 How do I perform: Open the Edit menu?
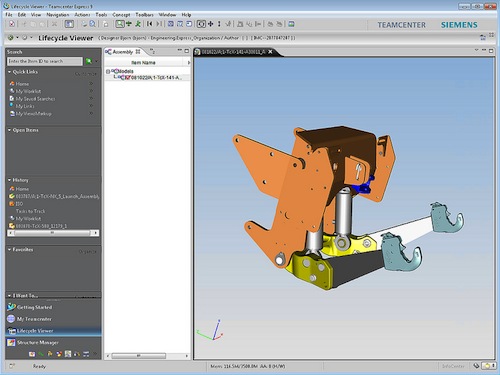tap(22, 15)
